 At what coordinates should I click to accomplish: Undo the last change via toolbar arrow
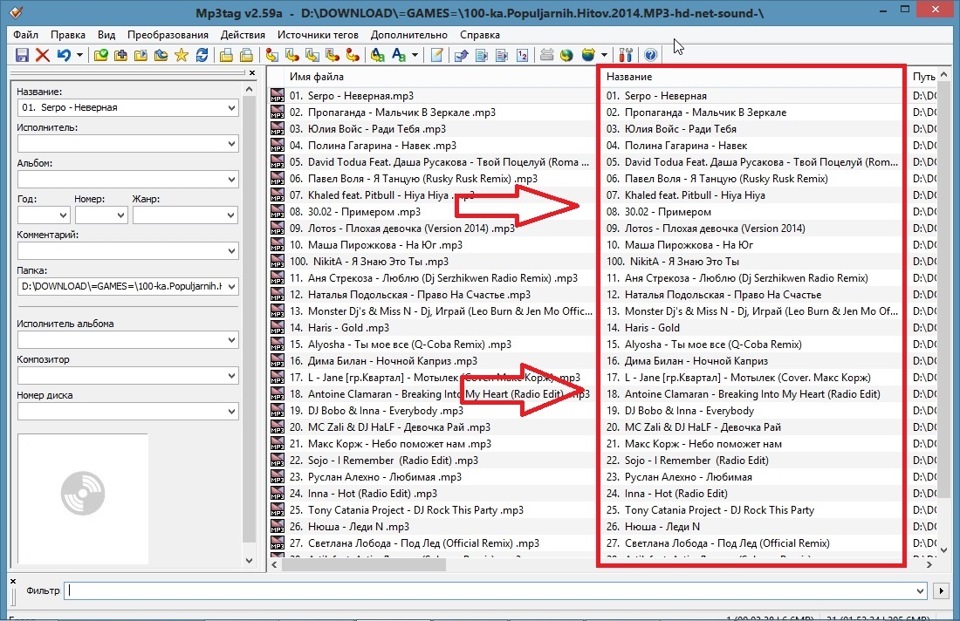click(63, 55)
